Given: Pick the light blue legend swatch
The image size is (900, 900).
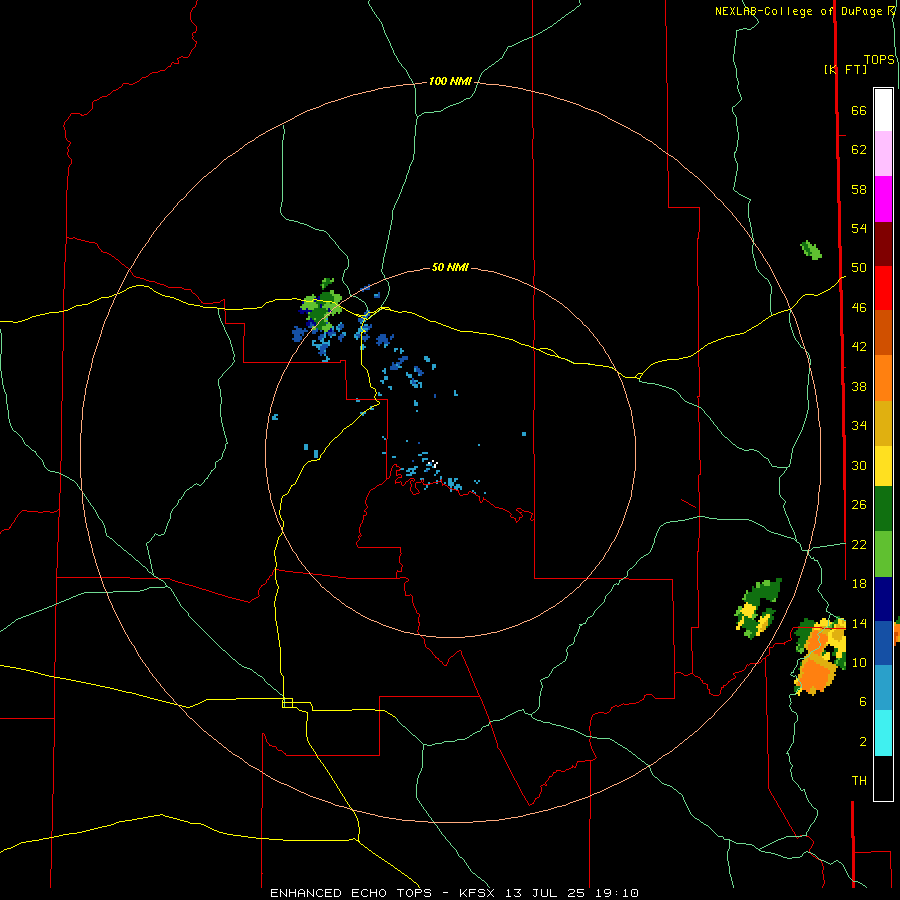Looking at the screenshot, I should click(x=883, y=688).
